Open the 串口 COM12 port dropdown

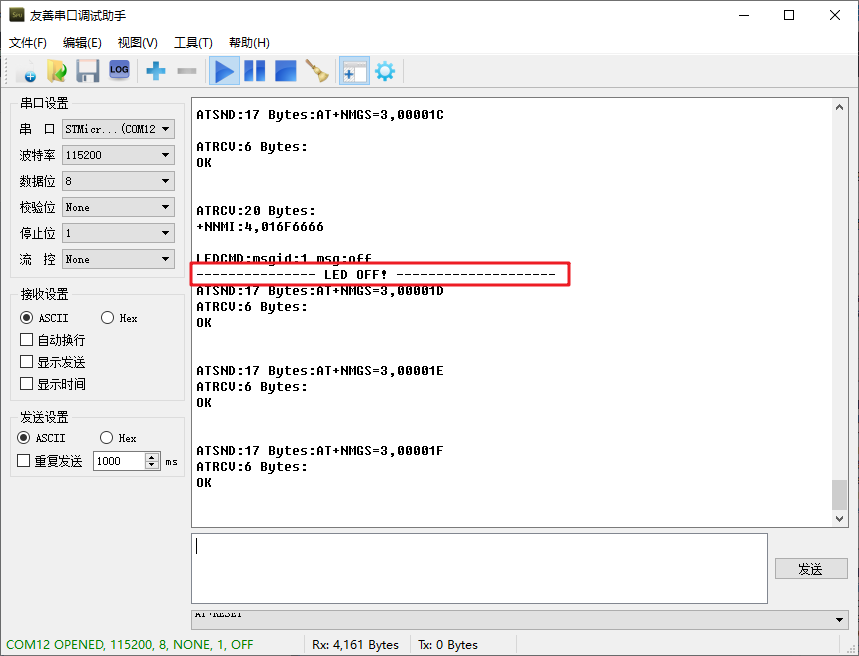point(118,129)
